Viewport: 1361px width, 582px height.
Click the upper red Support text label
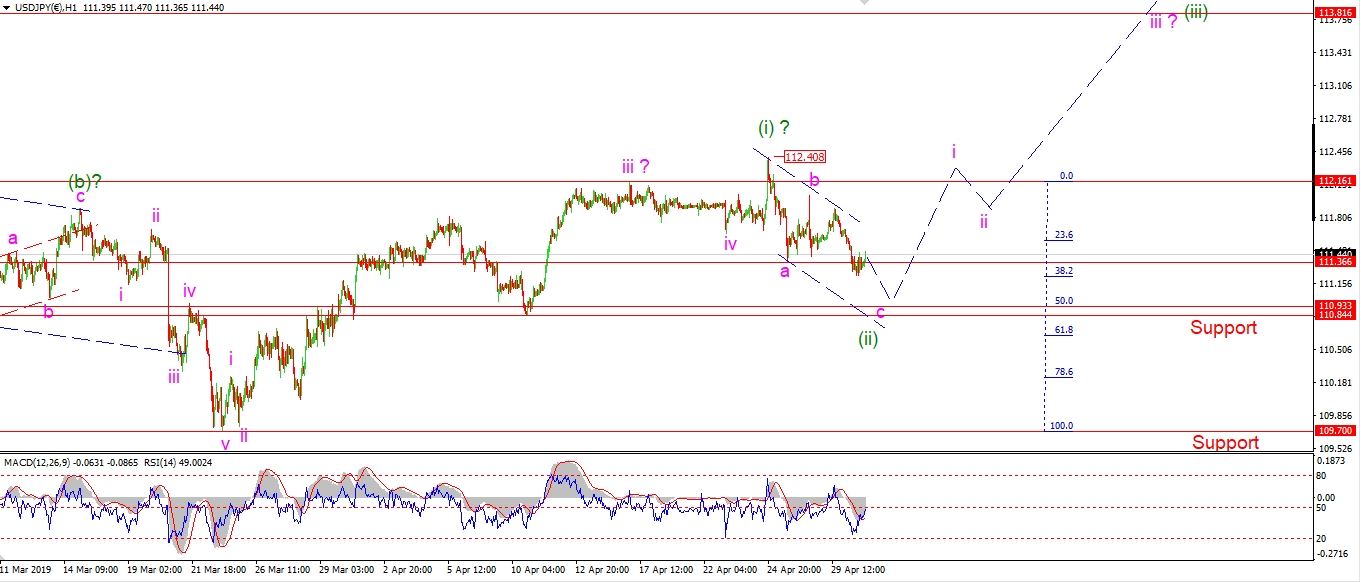tap(1223, 328)
